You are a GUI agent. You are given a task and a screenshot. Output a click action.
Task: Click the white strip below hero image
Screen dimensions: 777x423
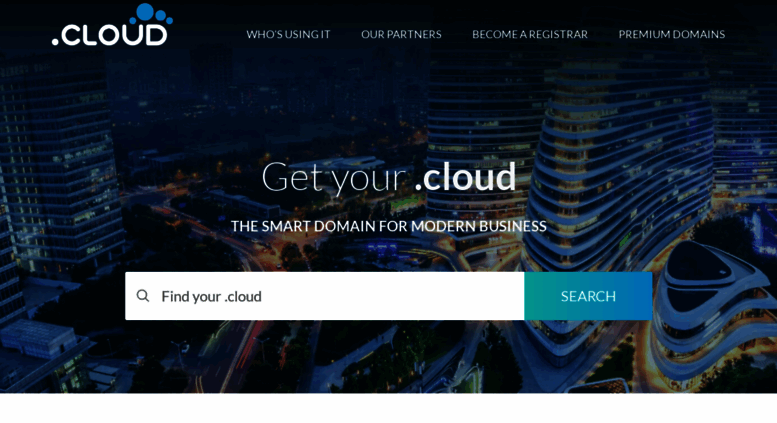pyautogui.click(x=388, y=408)
